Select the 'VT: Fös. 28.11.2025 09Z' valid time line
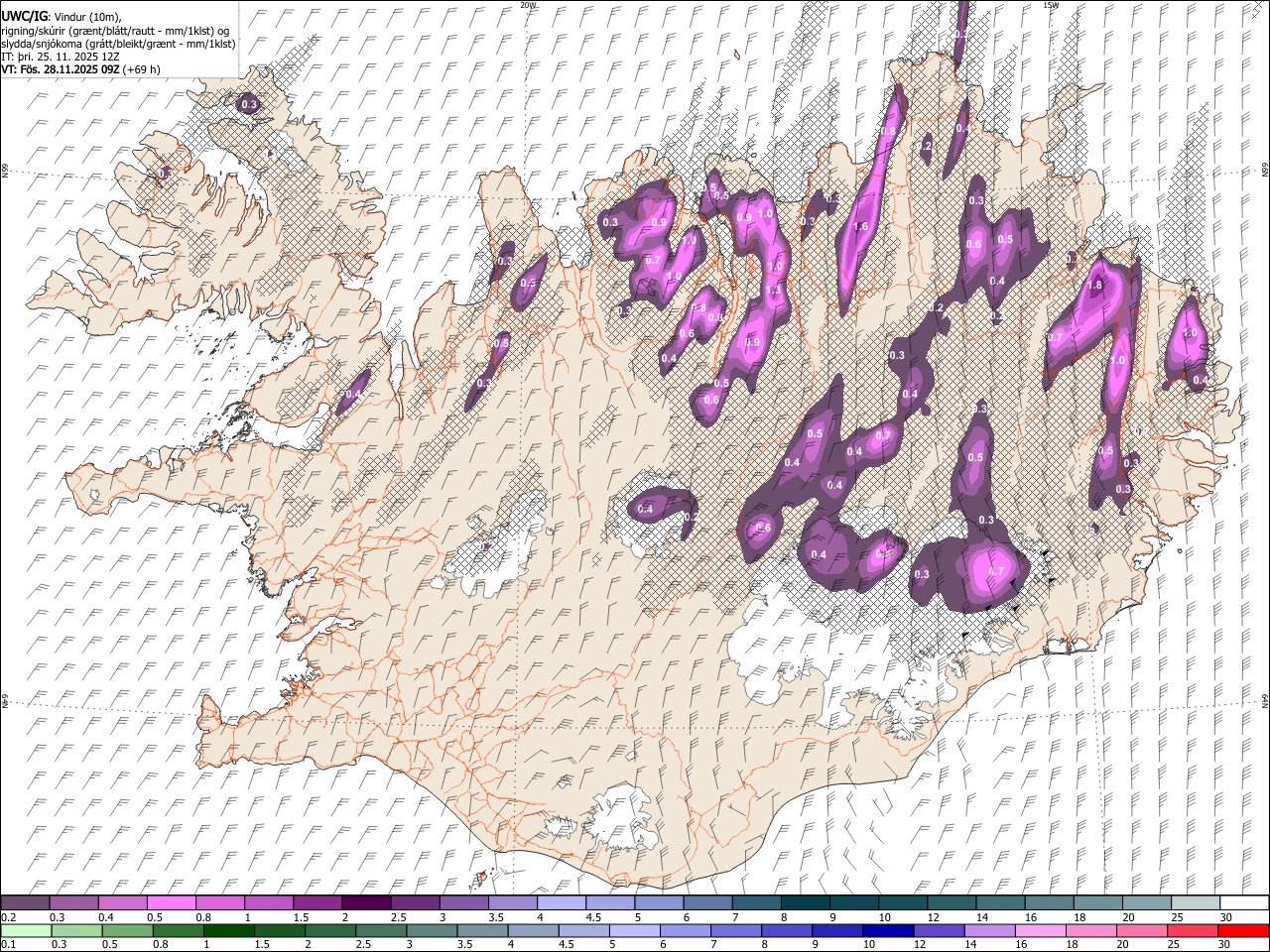The image size is (1270, 952). pos(62,69)
